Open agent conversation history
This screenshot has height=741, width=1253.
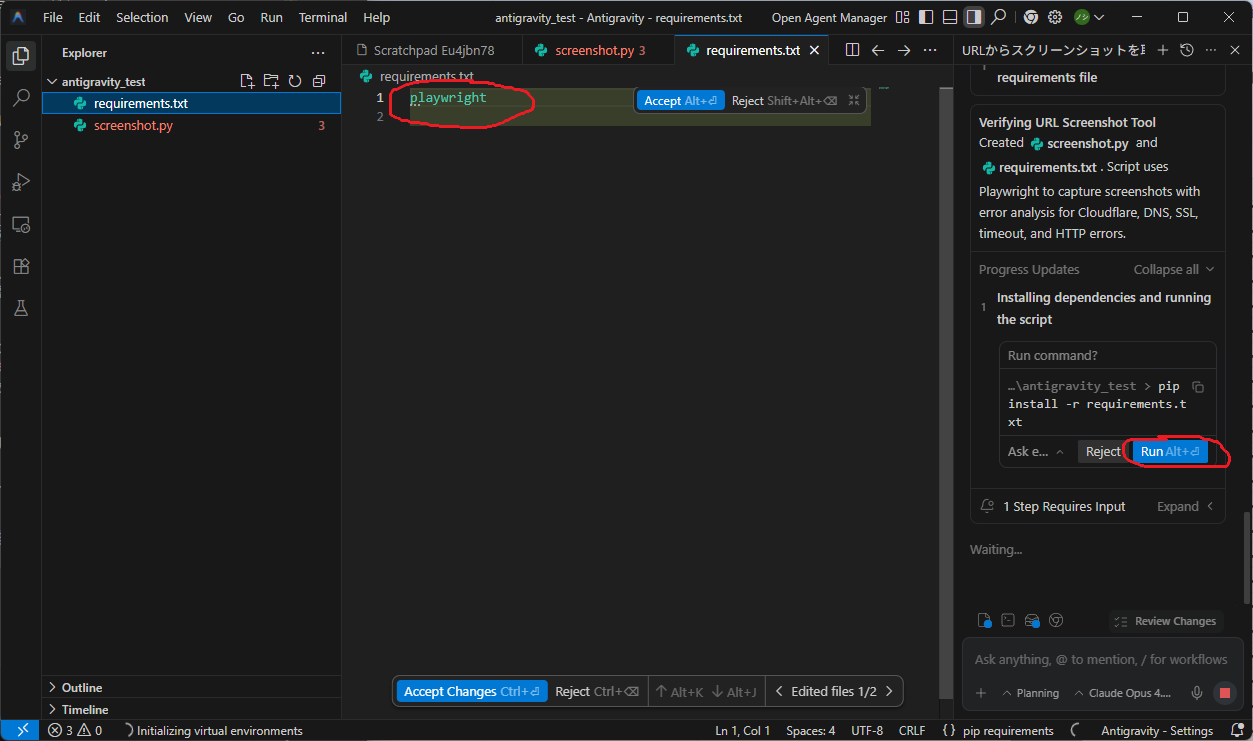1187,50
